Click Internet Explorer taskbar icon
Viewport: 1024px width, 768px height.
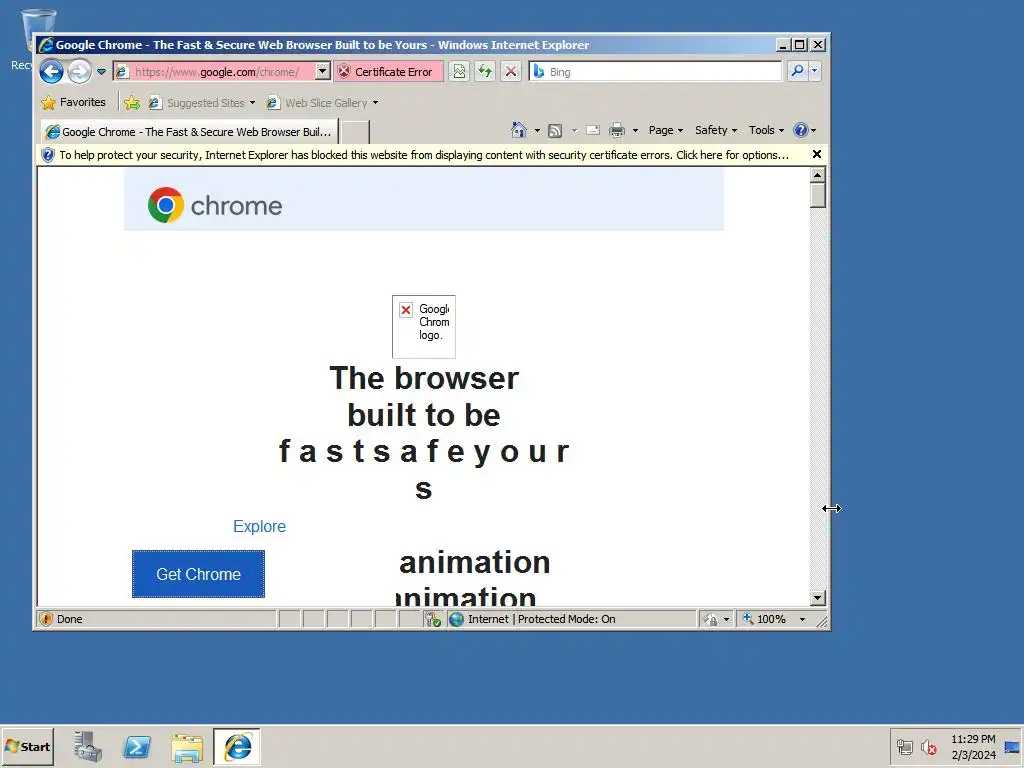pos(237,747)
